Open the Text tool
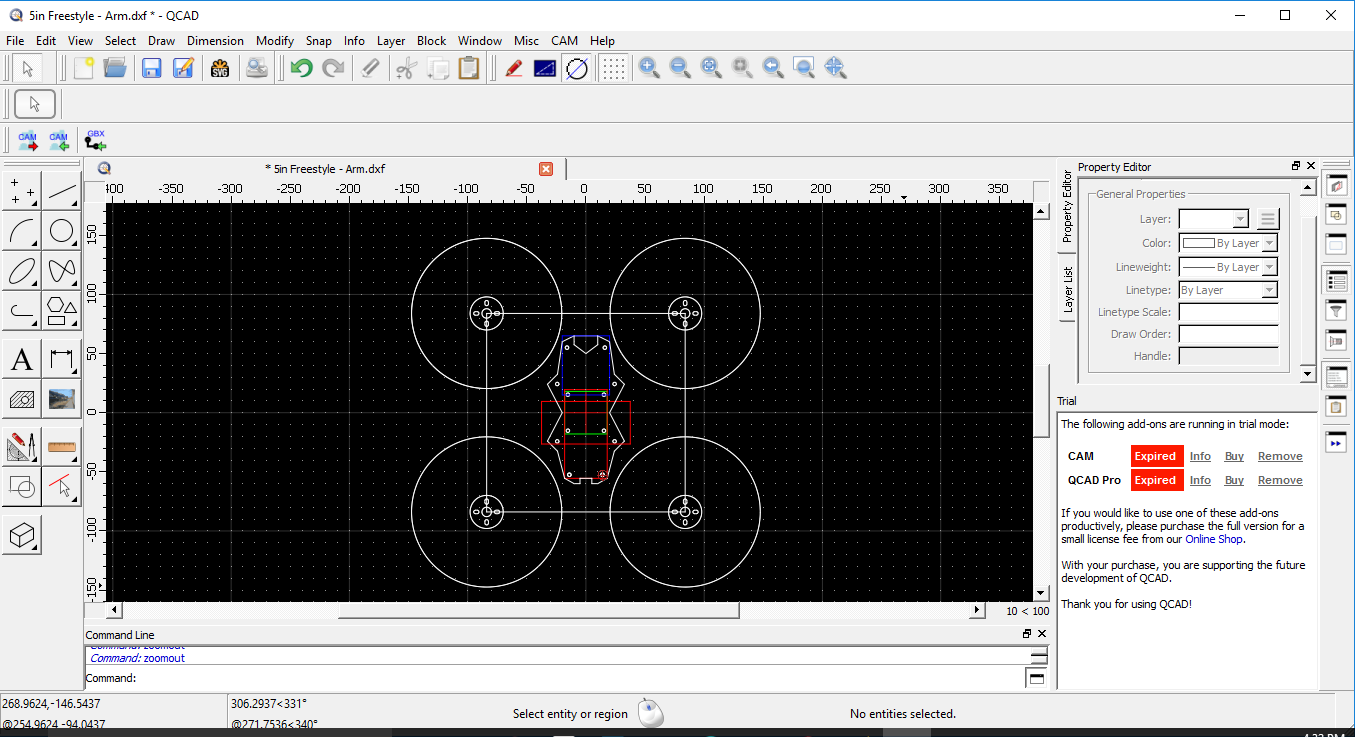 pyautogui.click(x=21, y=358)
